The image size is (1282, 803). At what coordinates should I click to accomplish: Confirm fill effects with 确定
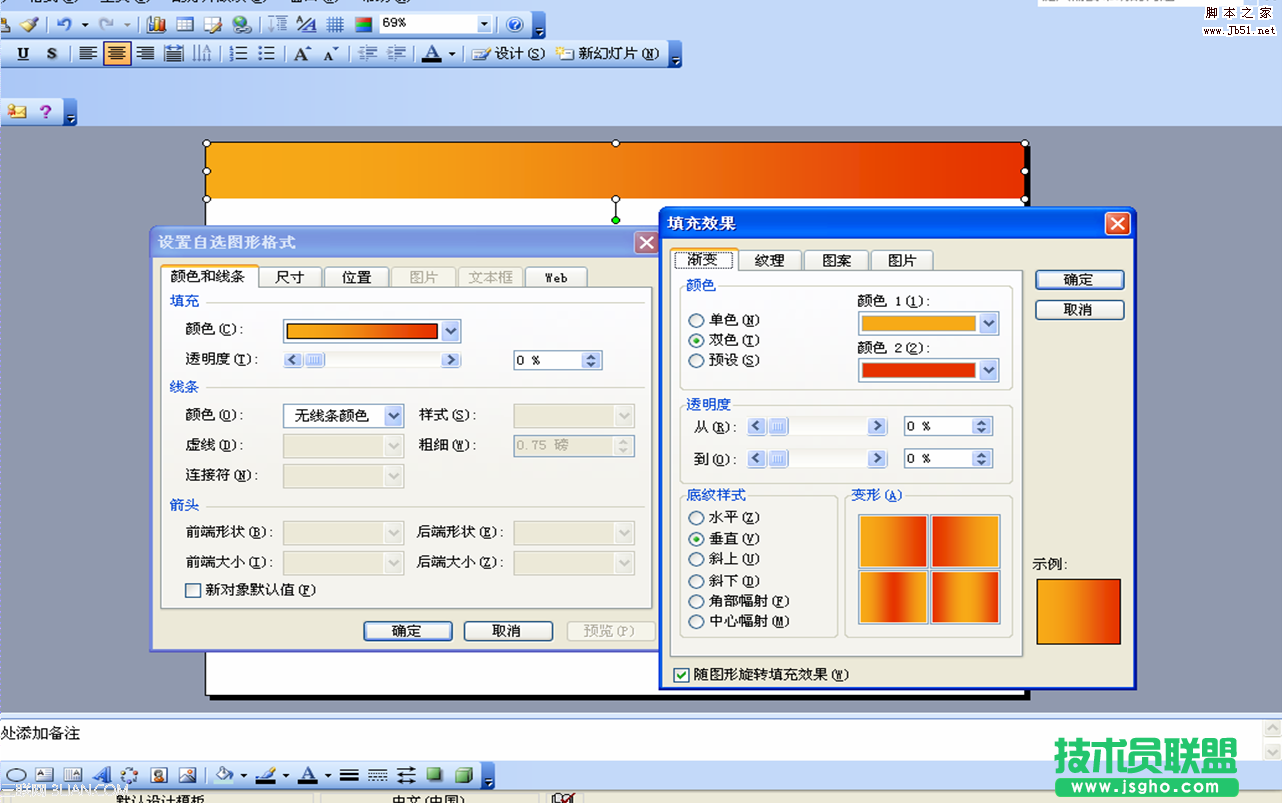coord(1079,280)
